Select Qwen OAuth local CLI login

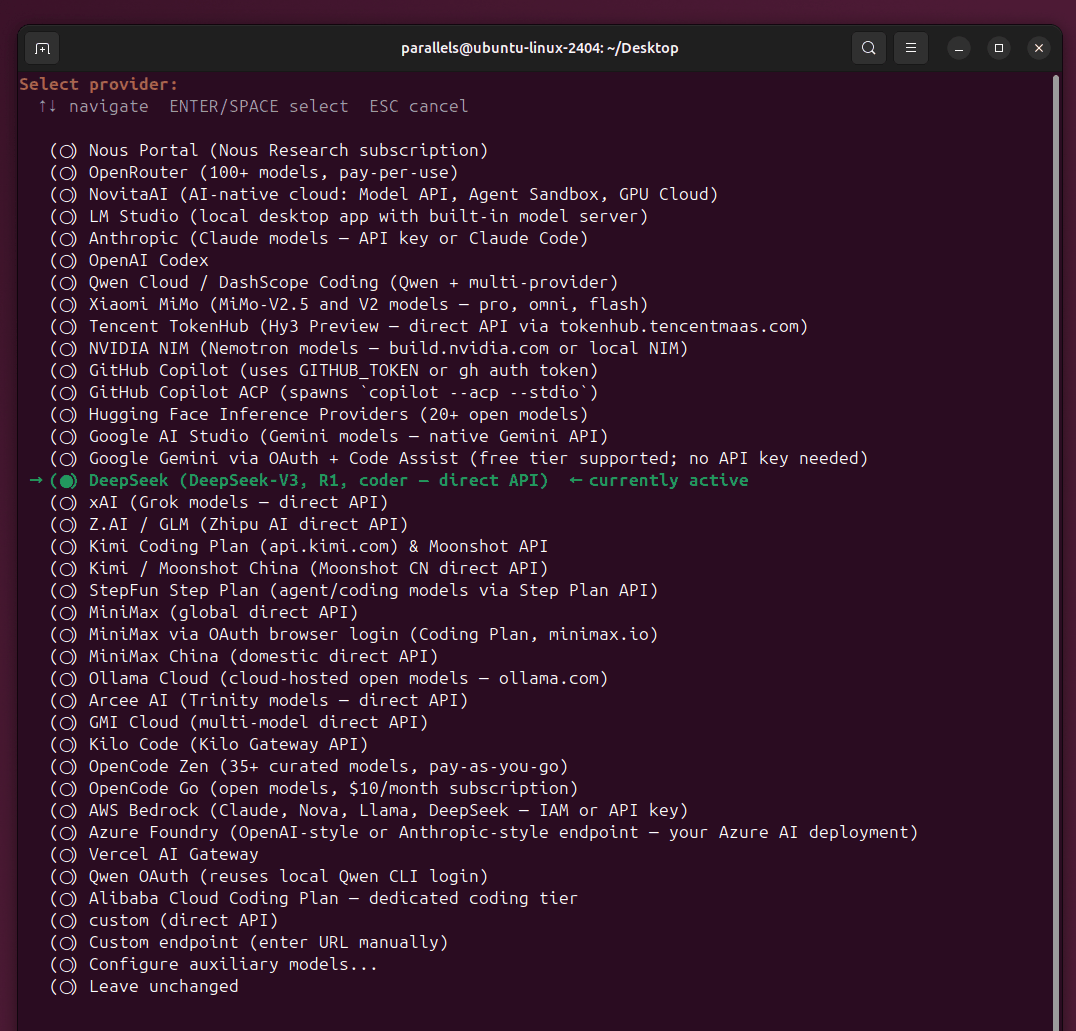tap(268, 875)
